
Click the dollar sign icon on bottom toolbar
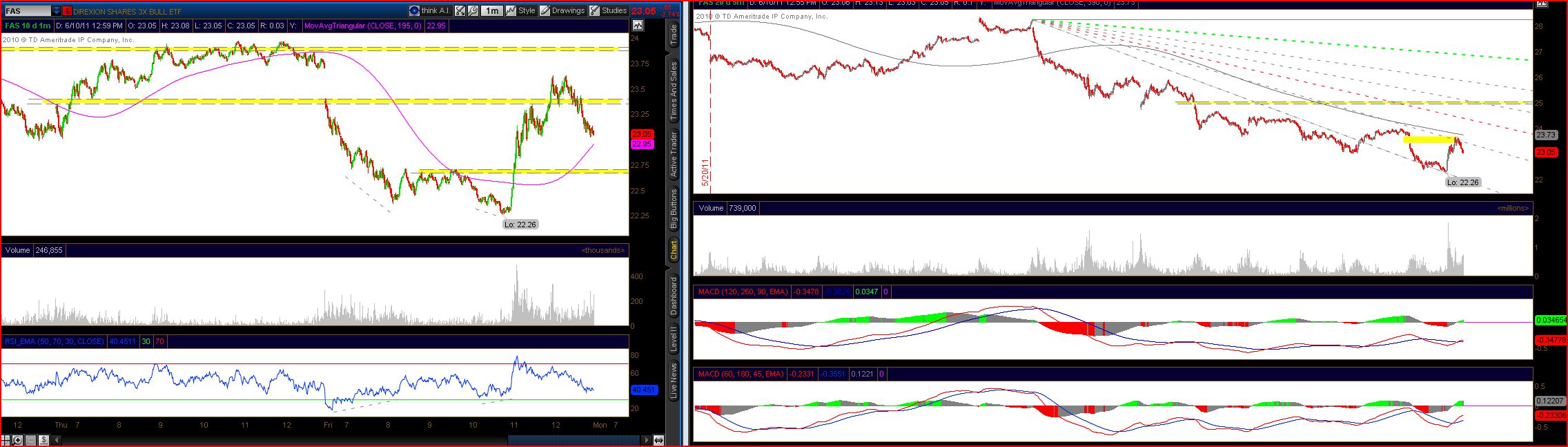pyautogui.click(x=43, y=440)
